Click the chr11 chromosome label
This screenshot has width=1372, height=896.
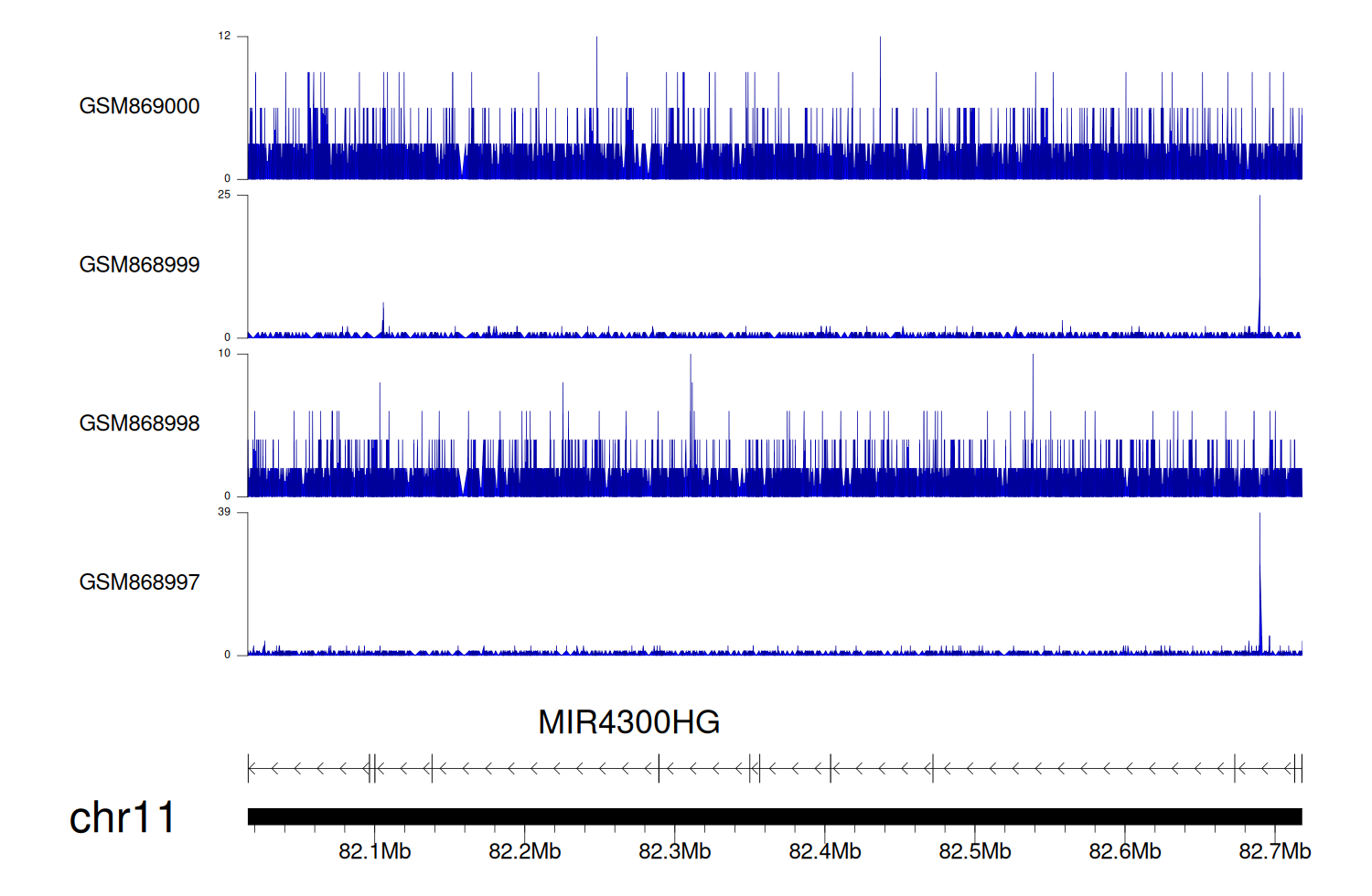122,817
